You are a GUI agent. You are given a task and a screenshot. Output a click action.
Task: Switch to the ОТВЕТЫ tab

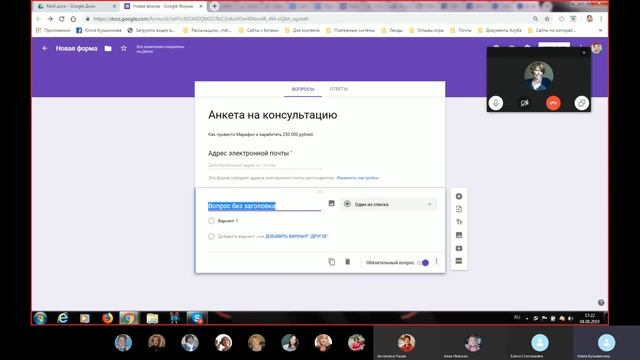point(339,89)
